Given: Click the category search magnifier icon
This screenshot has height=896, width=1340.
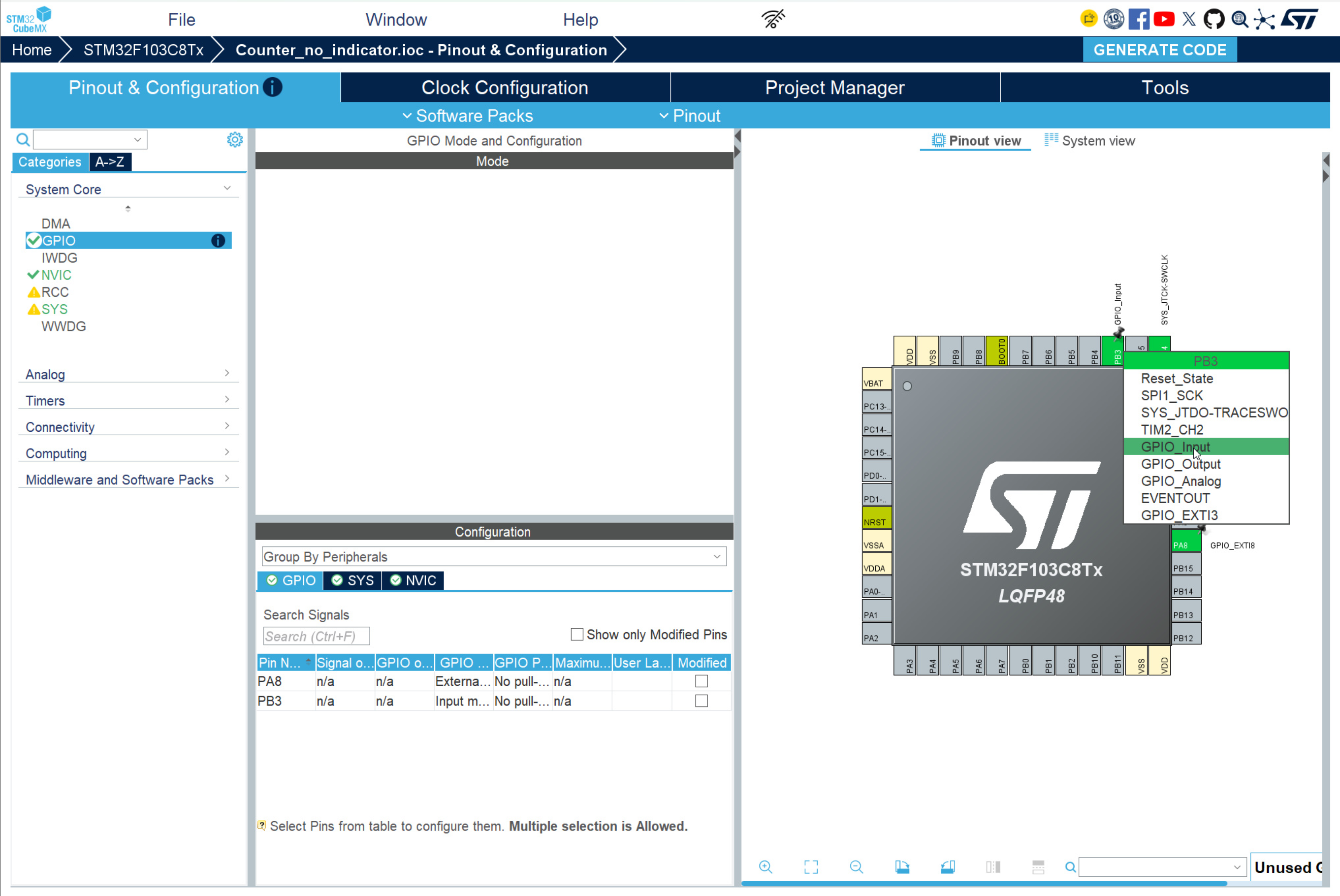Looking at the screenshot, I should [23, 139].
